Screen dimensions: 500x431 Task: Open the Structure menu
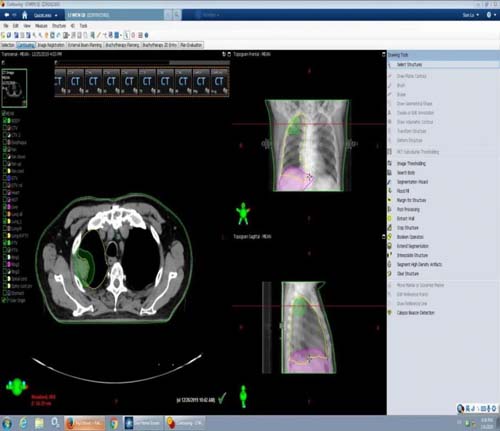click(x=59, y=26)
